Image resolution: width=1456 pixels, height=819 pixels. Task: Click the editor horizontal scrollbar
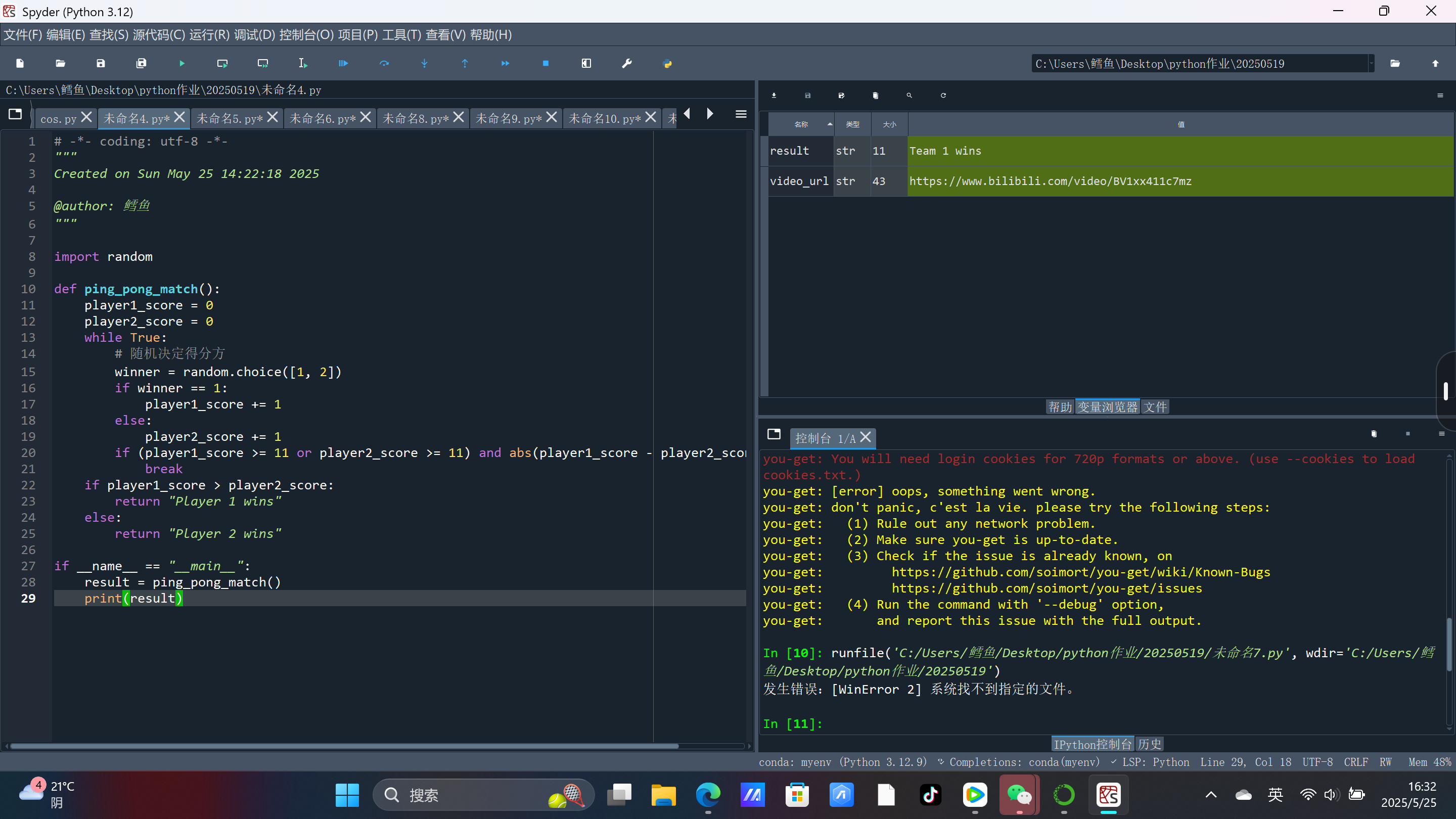tap(344, 746)
